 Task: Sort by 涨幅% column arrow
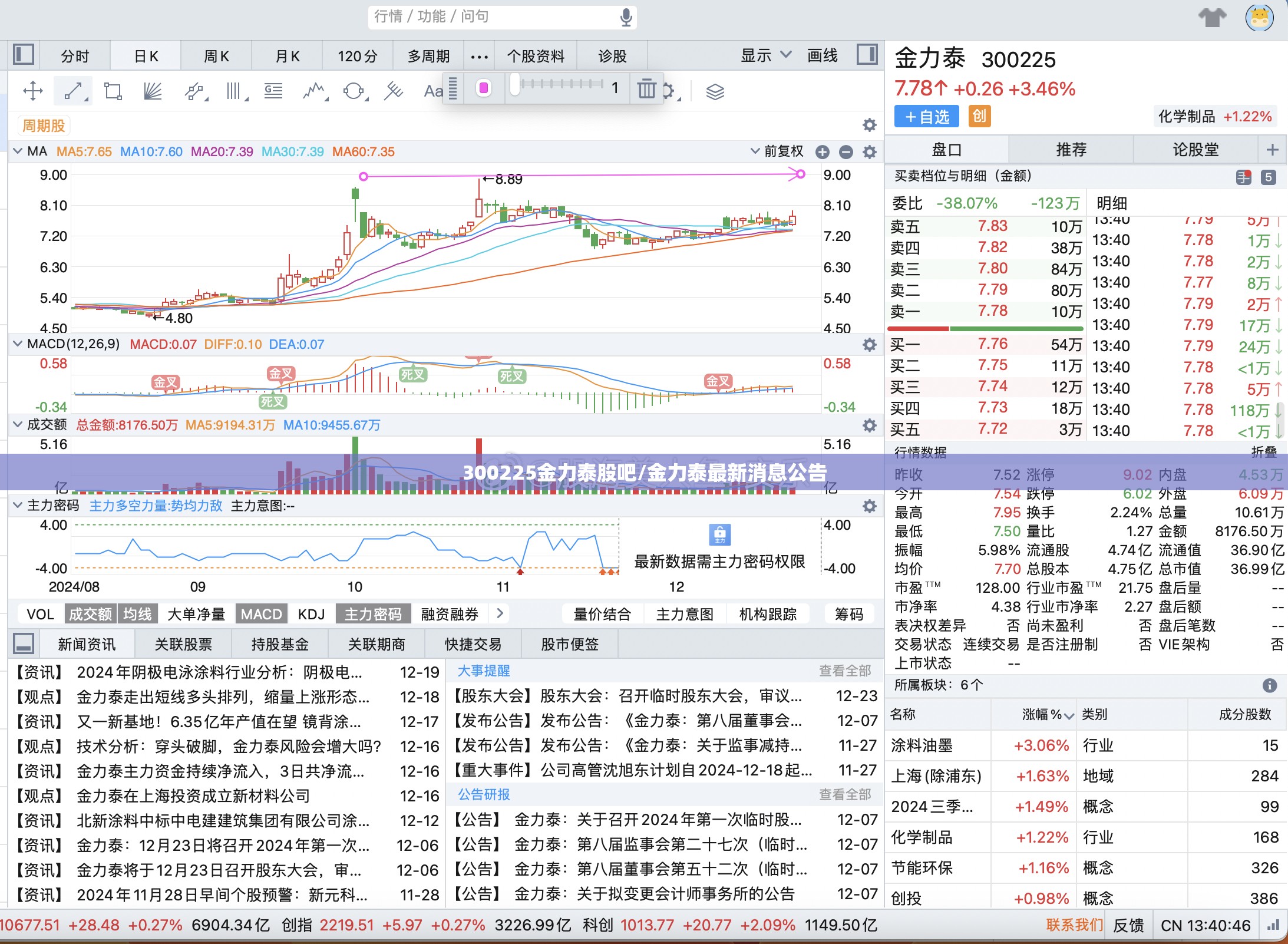click(x=1069, y=715)
